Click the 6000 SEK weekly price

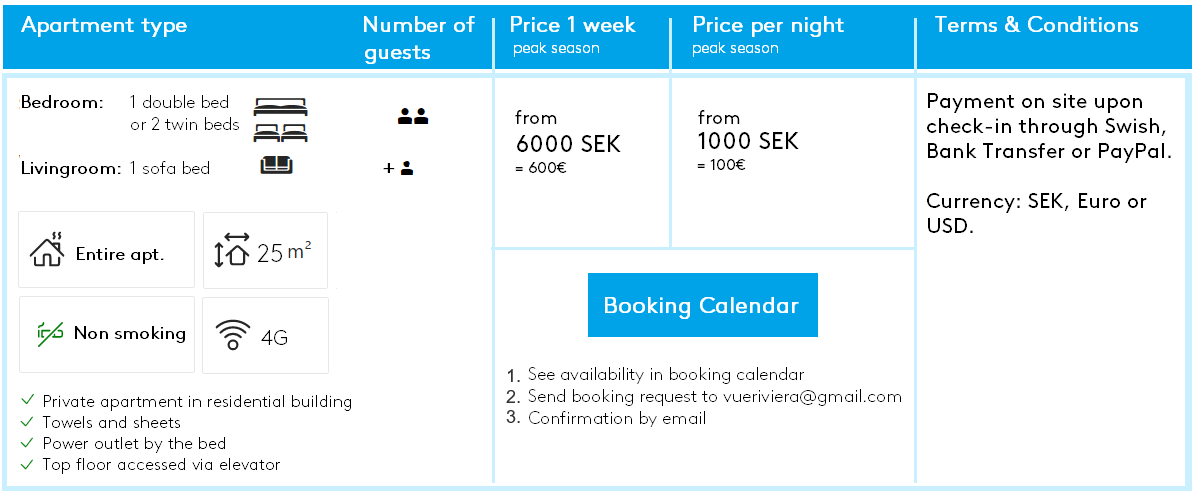pos(568,143)
